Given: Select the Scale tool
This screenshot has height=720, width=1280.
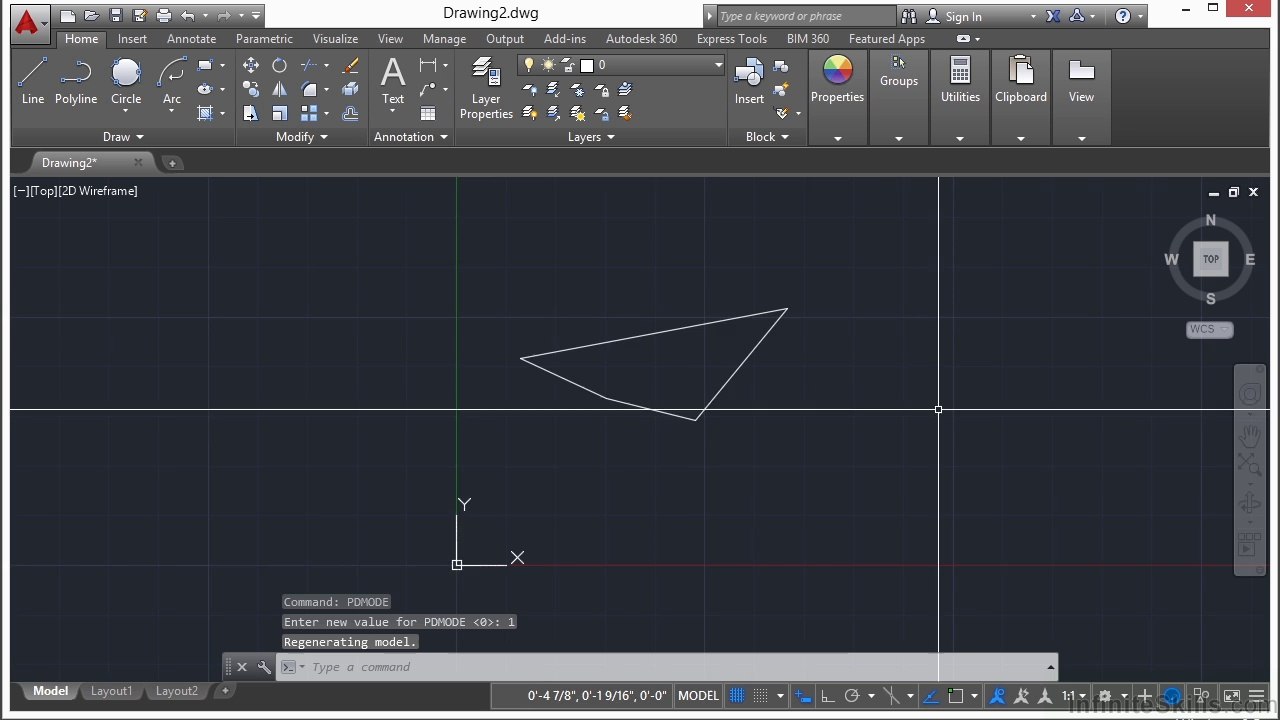Looking at the screenshot, I should coord(280,113).
